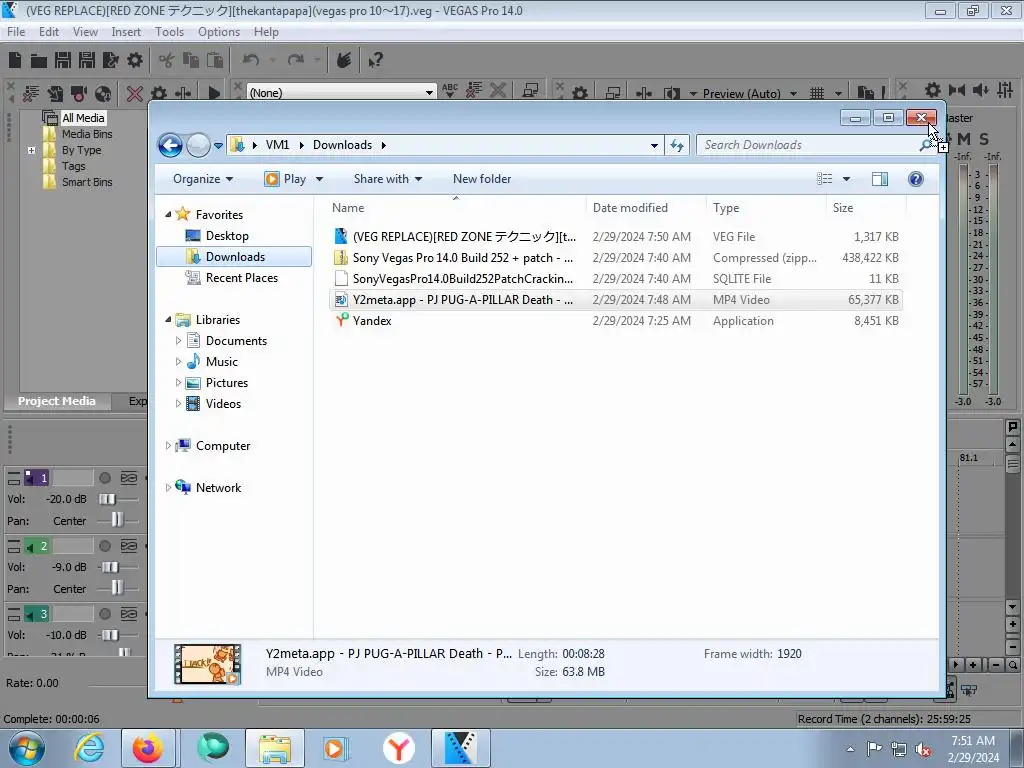The height and width of the screenshot is (768, 1024).
Task: Arm track 3 for record
Action: coord(104,614)
